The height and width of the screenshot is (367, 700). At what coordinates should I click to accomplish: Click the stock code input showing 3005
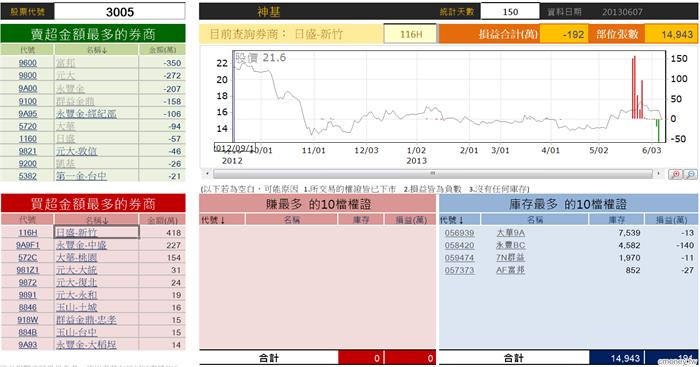[x=120, y=12]
